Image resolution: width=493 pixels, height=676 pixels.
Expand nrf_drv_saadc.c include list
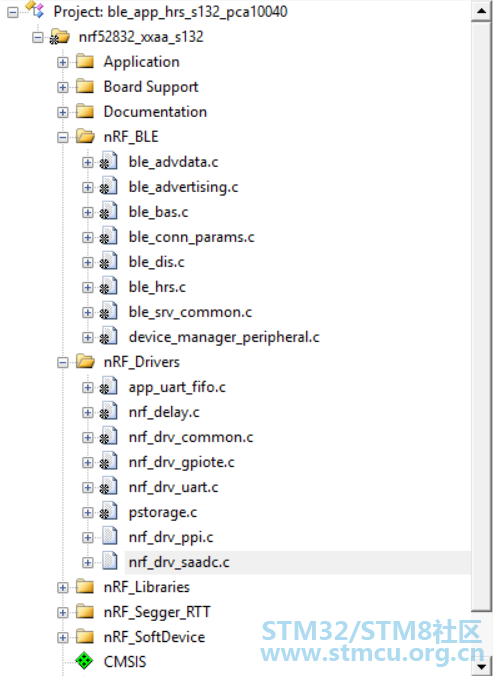88,563
